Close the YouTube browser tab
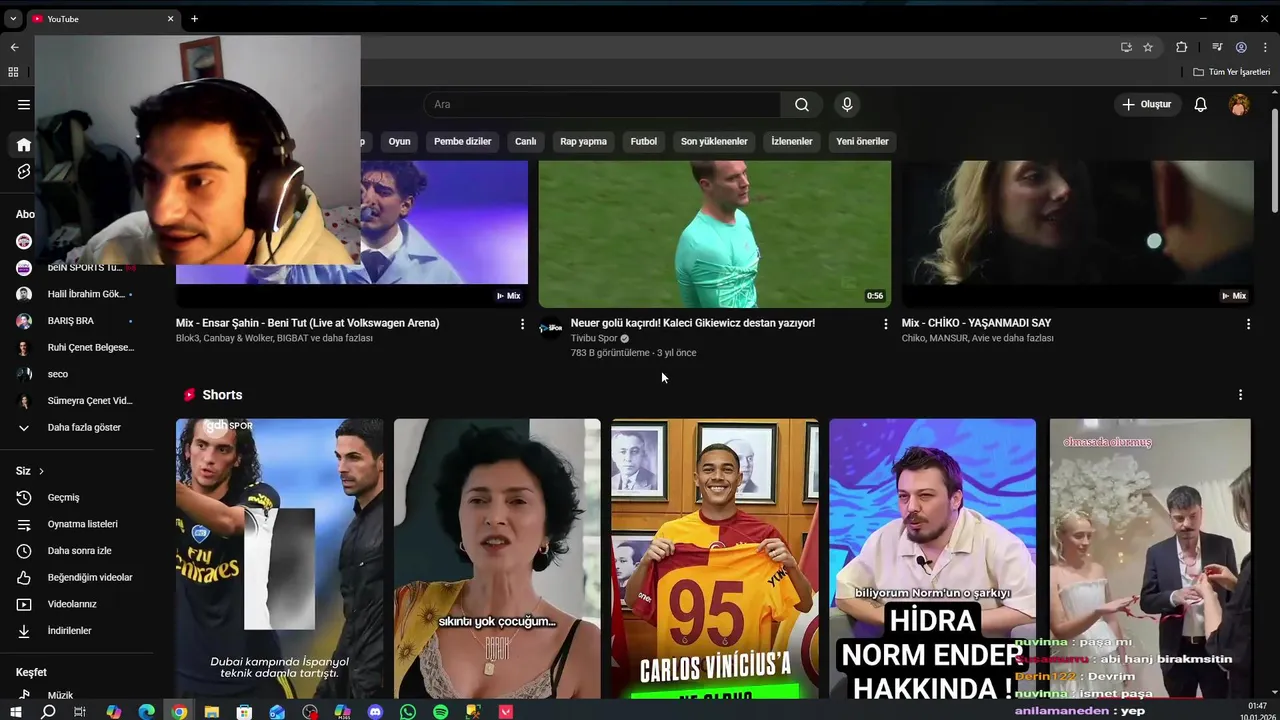Screen dimensions: 1280x720 [170, 19]
